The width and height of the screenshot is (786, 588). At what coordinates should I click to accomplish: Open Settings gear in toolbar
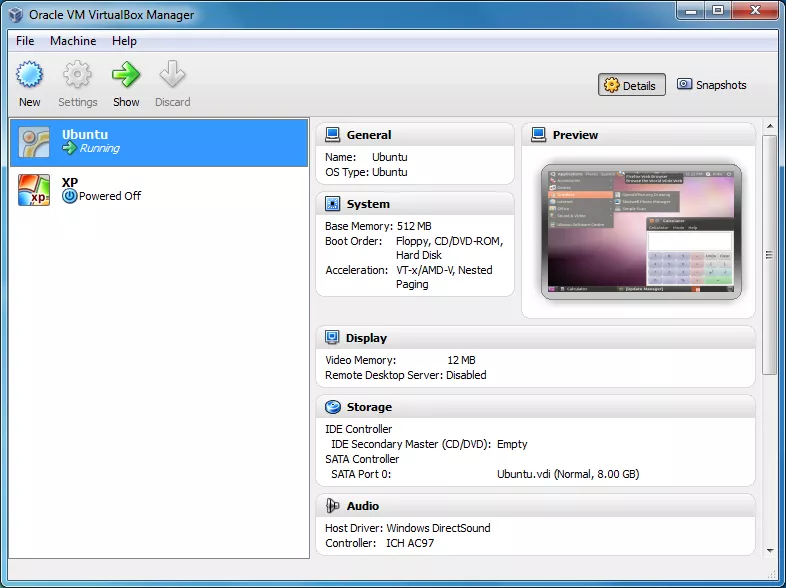pyautogui.click(x=77, y=75)
